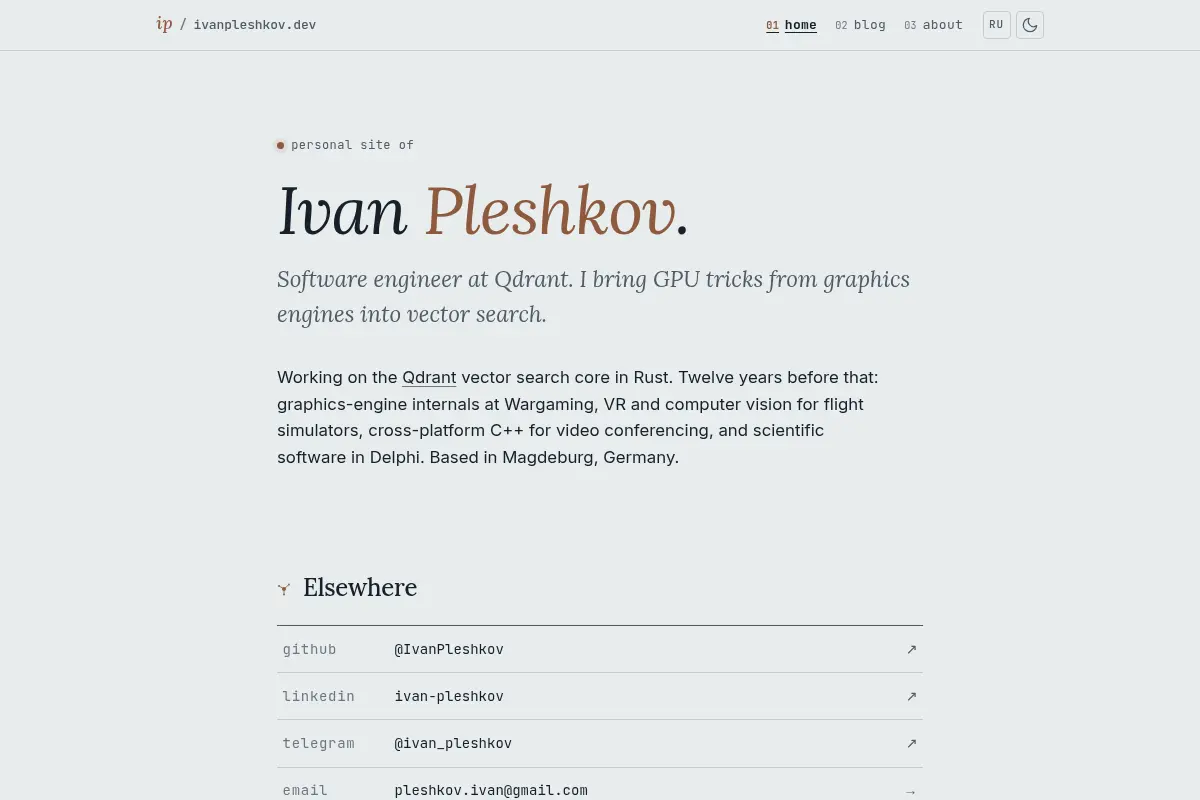The height and width of the screenshot is (800, 1200).
Task: Open the @IvanPleshkov github link
Action: pyautogui.click(x=449, y=649)
